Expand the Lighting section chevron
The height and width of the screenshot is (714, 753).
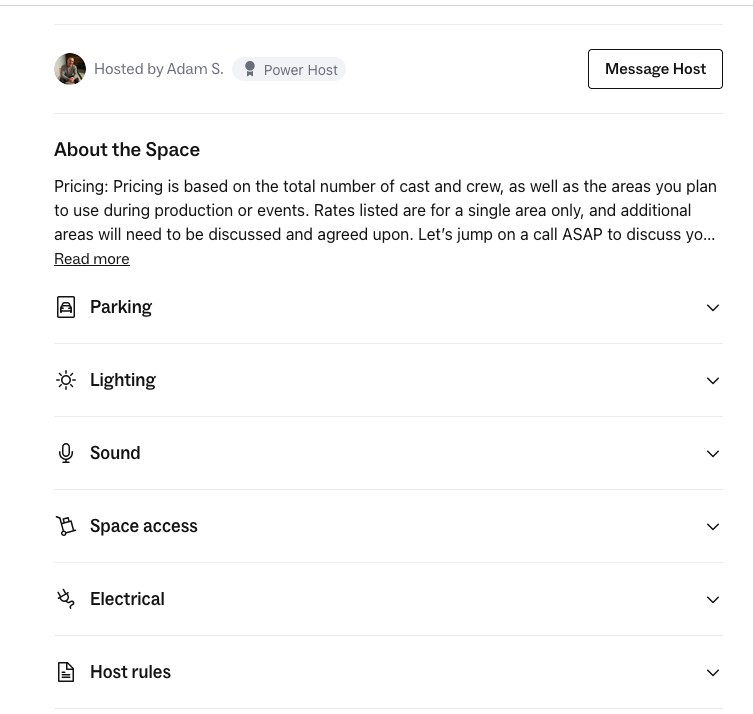click(713, 380)
